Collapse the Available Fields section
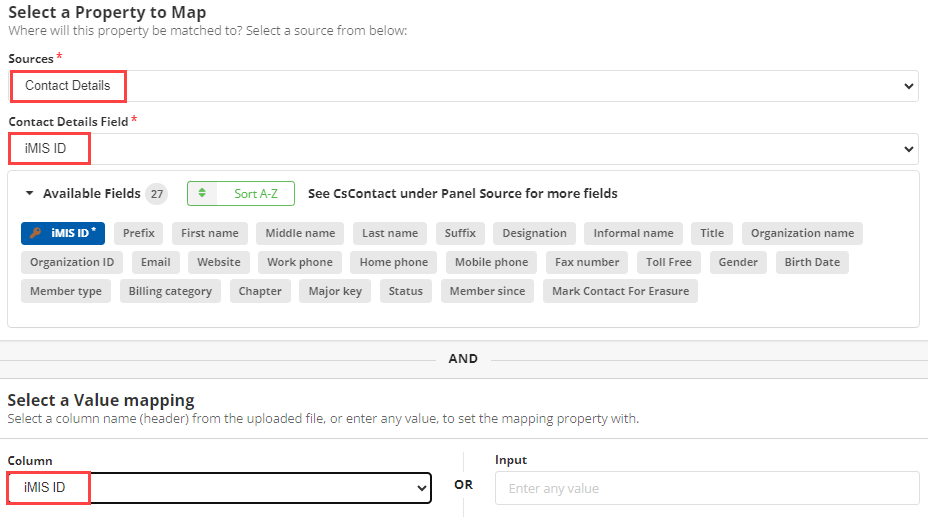Screen dimensions: 928x517 click(29, 193)
